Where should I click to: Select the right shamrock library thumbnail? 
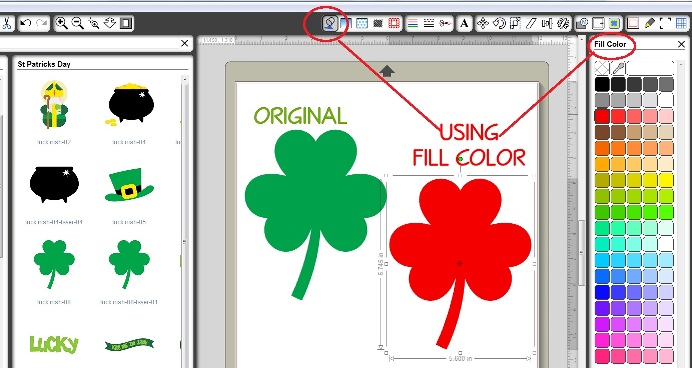tap(129, 264)
